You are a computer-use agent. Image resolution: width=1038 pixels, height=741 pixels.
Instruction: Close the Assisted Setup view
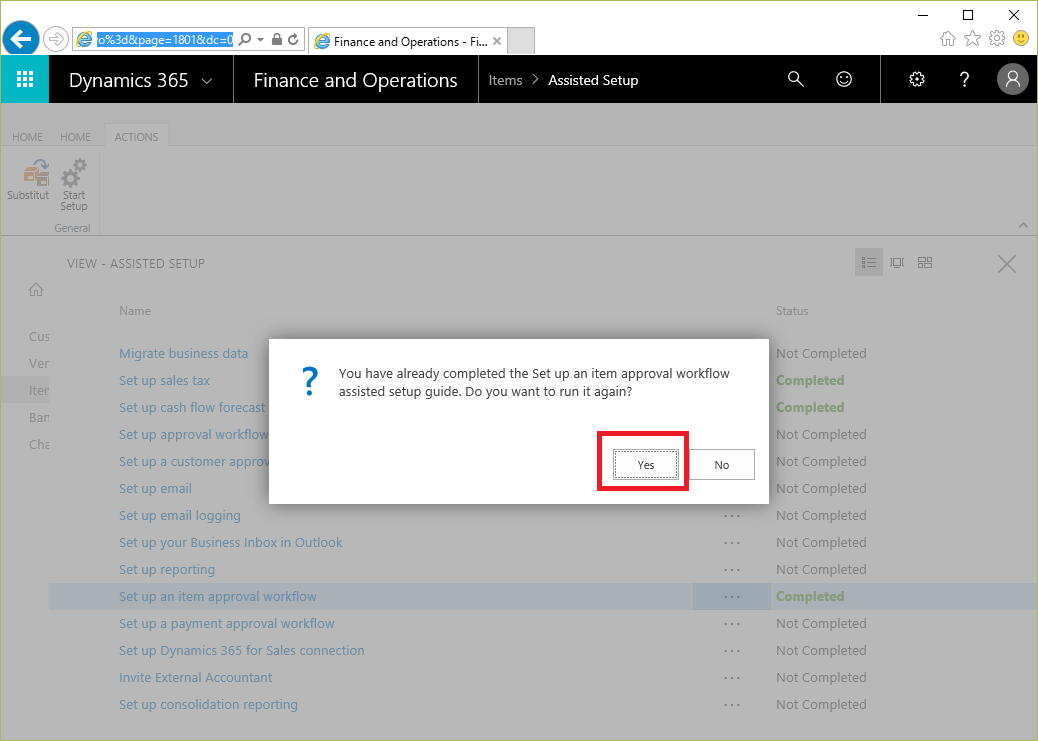1007,264
